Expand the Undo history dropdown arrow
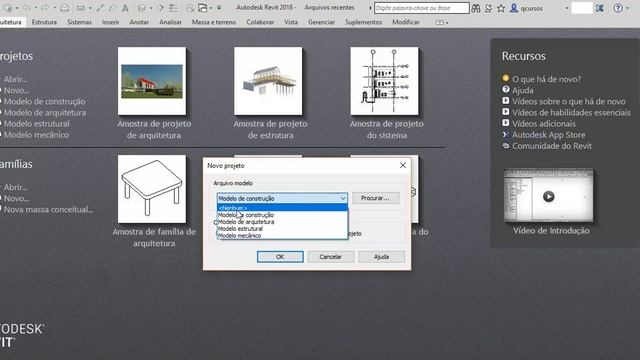This screenshot has height=360, width=640. pos(36,8)
